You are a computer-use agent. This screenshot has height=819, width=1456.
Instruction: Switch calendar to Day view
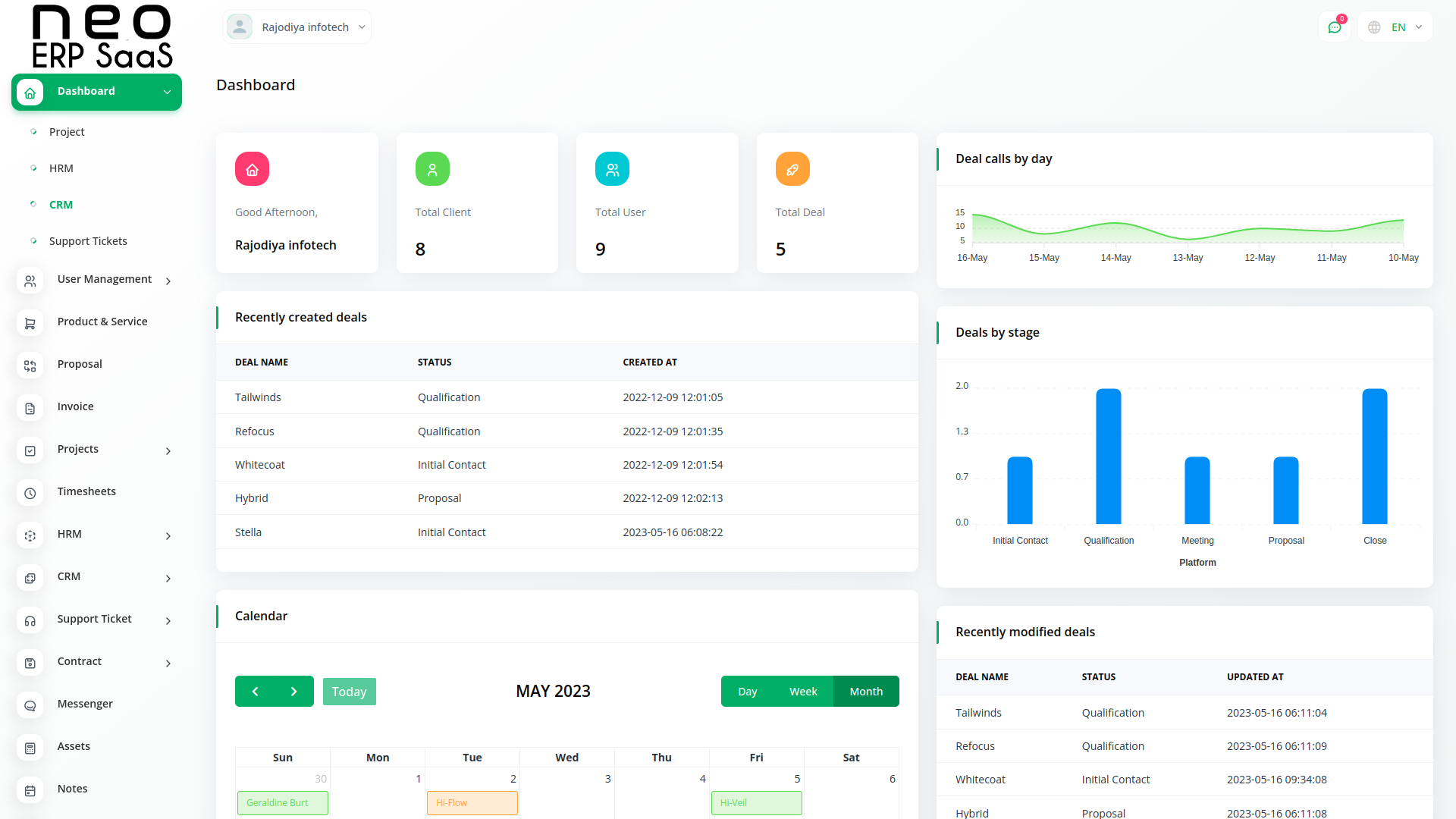pyautogui.click(x=747, y=692)
